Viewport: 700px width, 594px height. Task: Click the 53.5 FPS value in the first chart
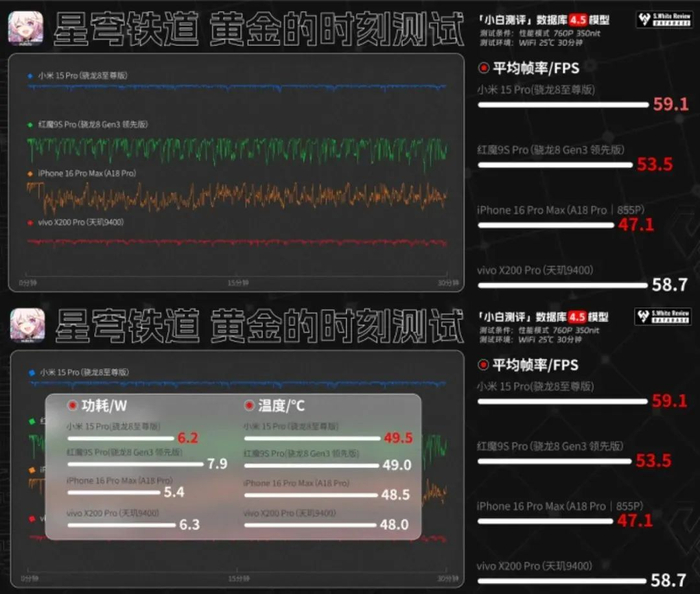coord(654,164)
